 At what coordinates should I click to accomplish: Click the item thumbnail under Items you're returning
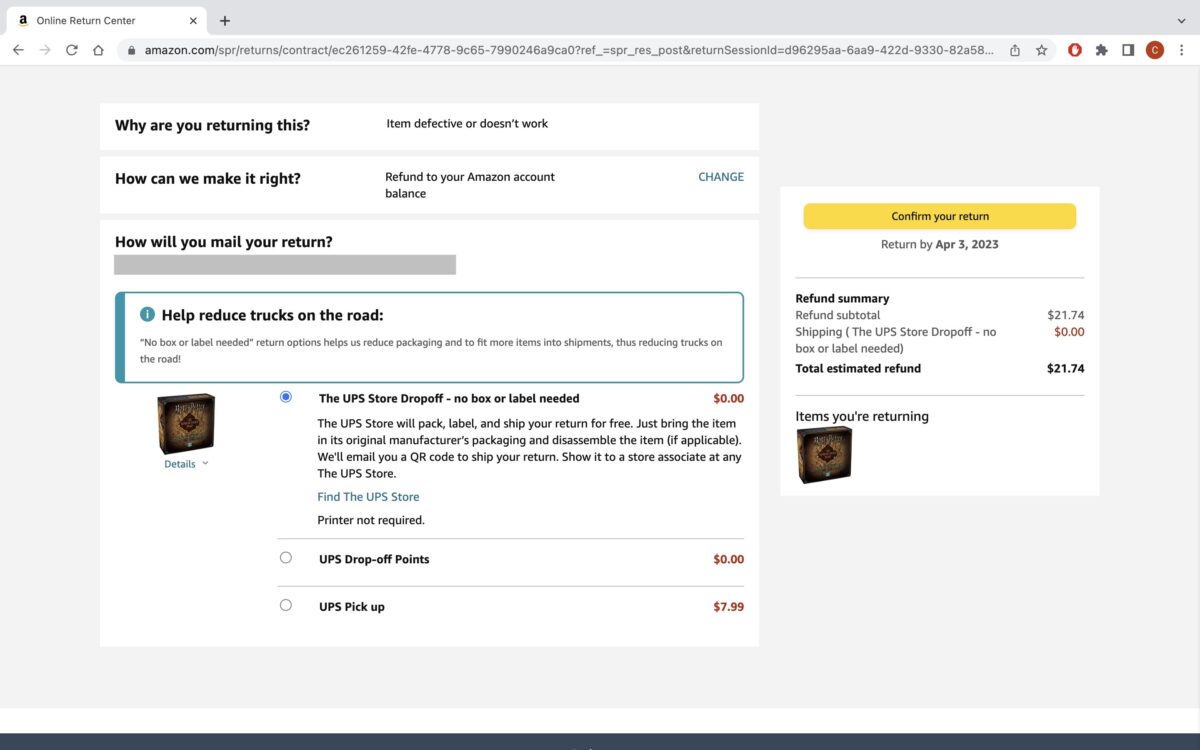824,455
